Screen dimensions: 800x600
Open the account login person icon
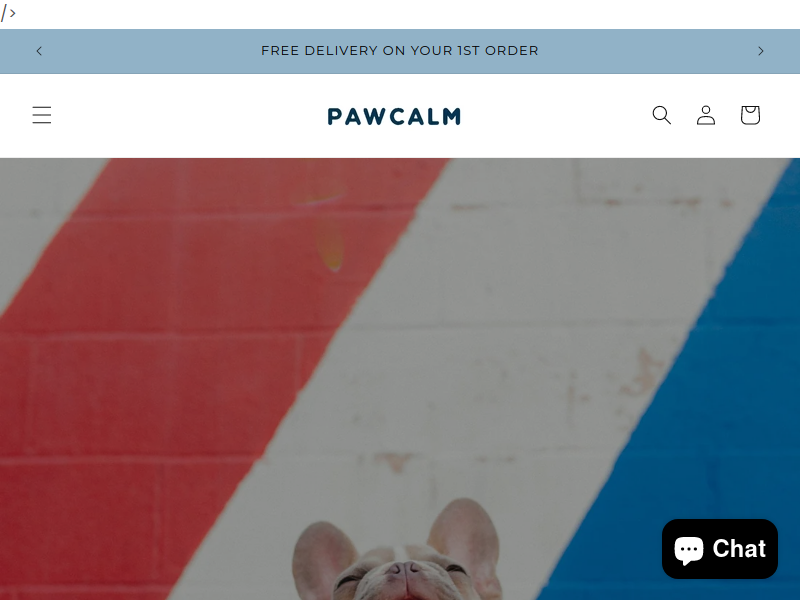coord(706,115)
